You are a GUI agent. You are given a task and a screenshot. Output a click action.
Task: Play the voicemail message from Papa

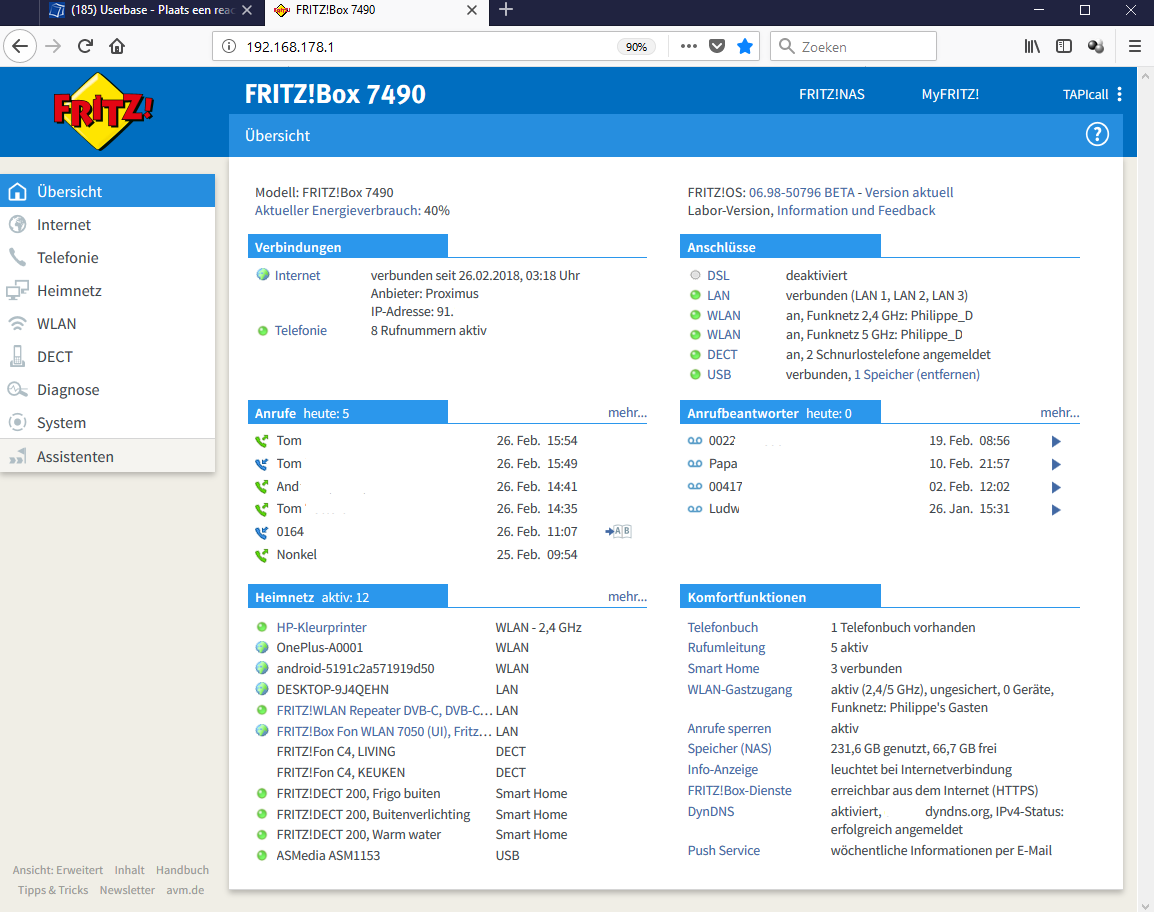[x=1055, y=464]
